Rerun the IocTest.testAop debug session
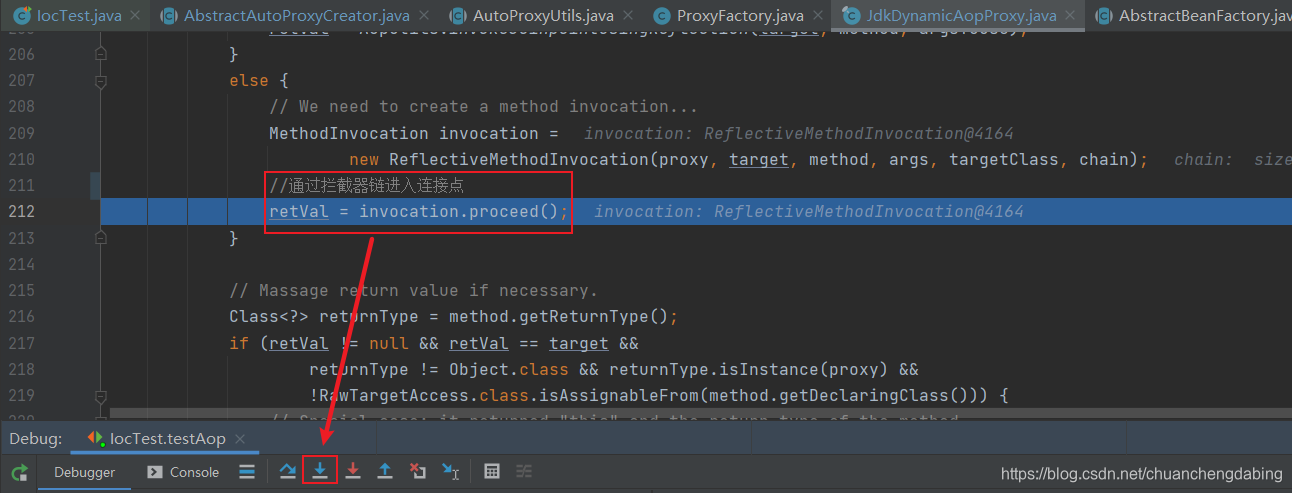1292x493 pixels. 20,472
